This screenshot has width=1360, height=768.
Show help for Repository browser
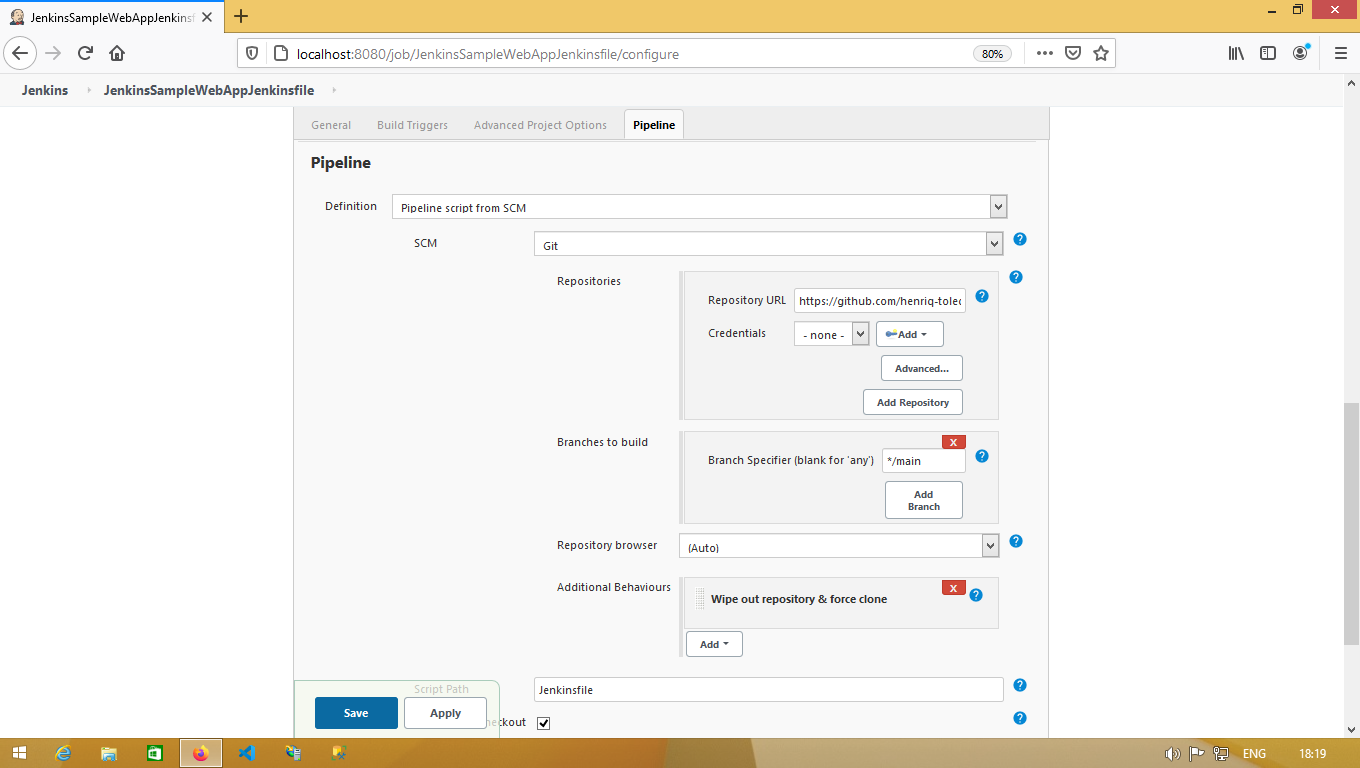[1016, 541]
